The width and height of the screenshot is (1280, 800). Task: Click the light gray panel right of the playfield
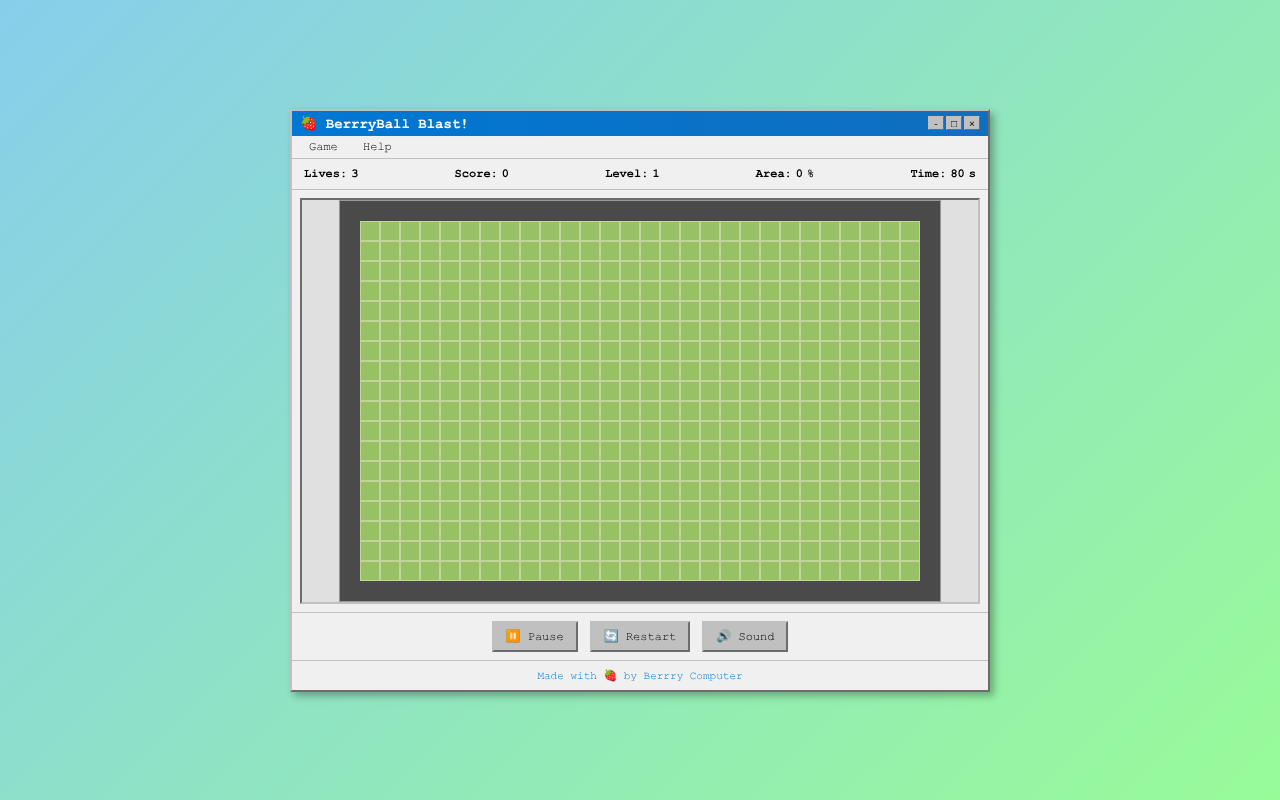click(x=959, y=401)
